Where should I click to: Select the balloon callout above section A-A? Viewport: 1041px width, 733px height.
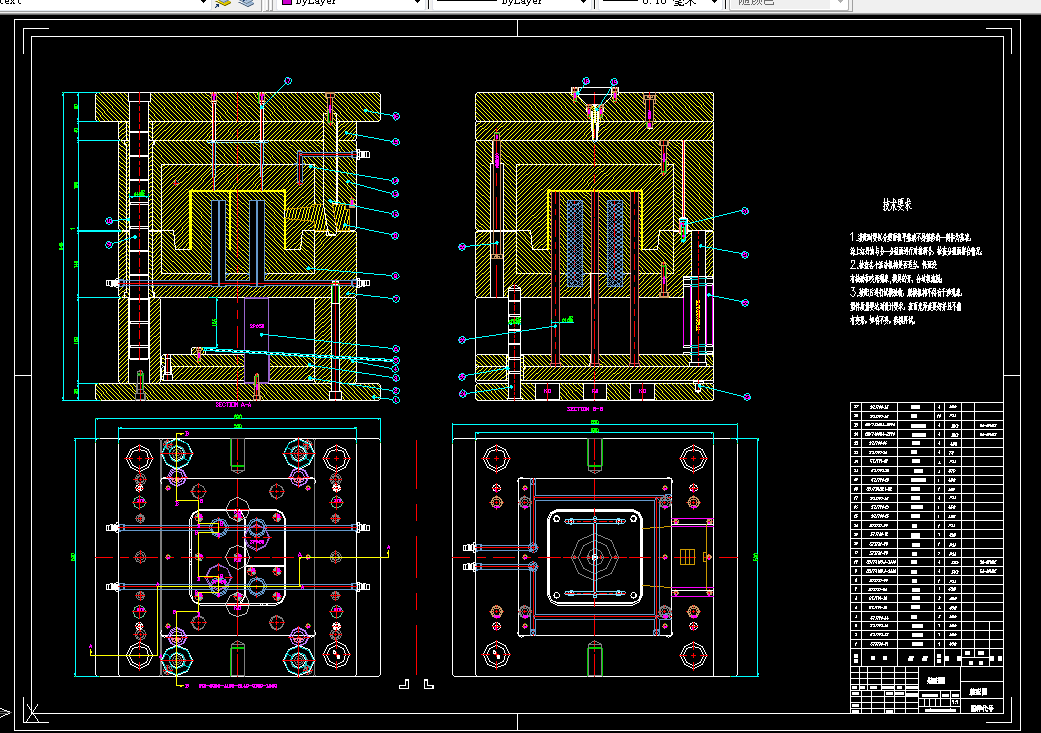pyautogui.click(x=288, y=80)
